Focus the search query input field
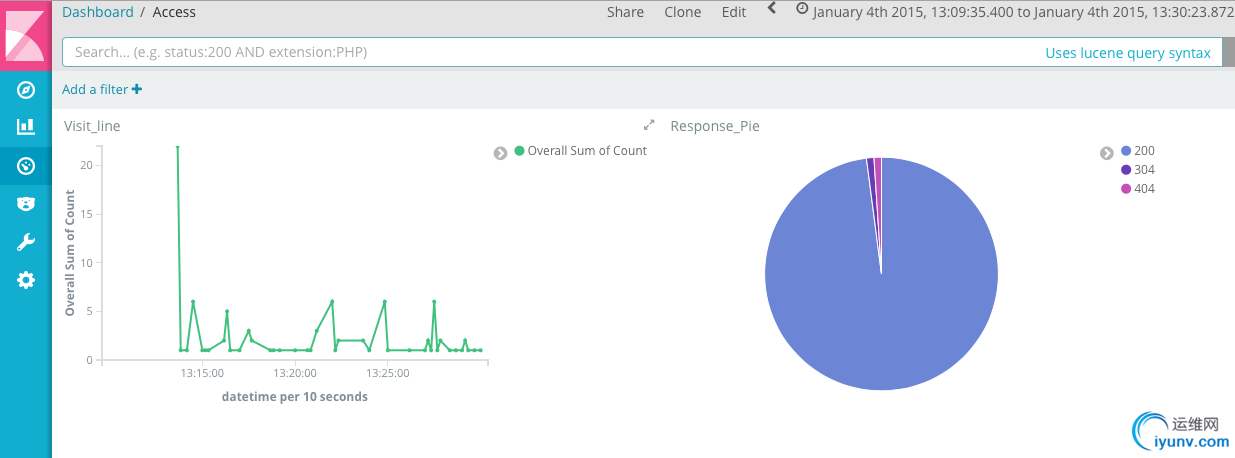This screenshot has height=458, width=1235. (550, 52)
